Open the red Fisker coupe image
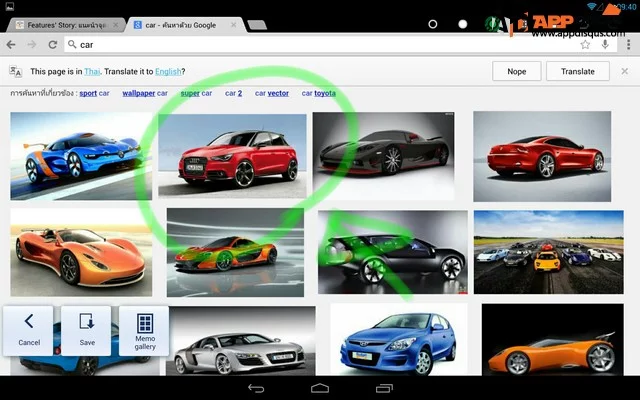This screenshot has height=400, width=640. tap(542, 156)
